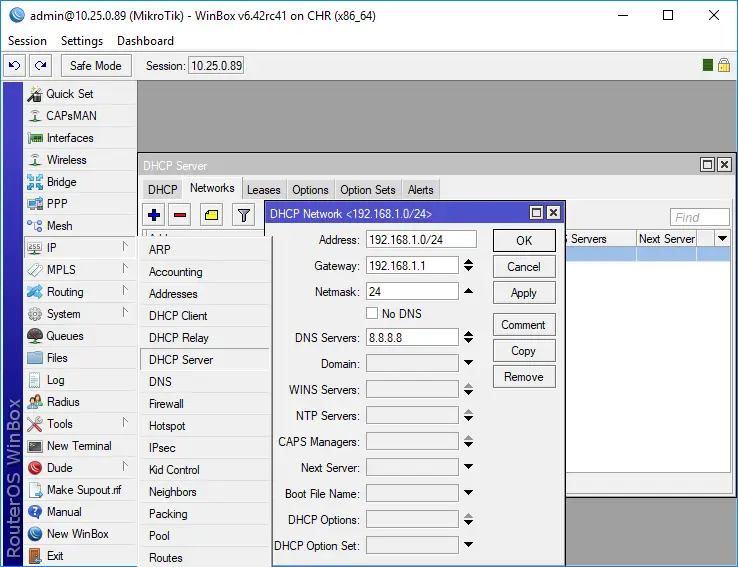Open CAPsMAN from the sidebar
Viewport: 738px width, 567px height.
pyautogui.click(x=80, y=116)
